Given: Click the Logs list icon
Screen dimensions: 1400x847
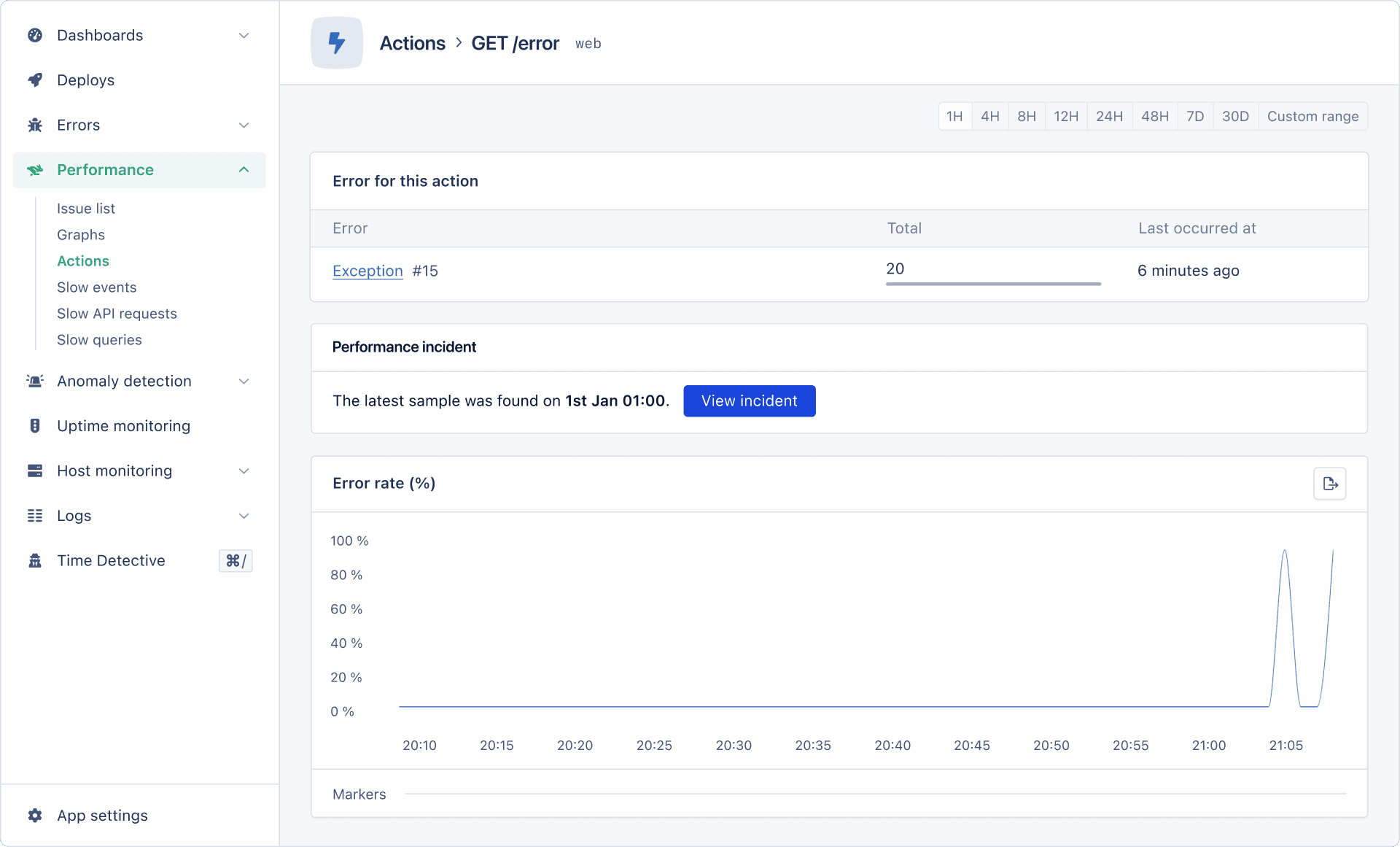Looking at the screenshot, I should click(35, 516).
